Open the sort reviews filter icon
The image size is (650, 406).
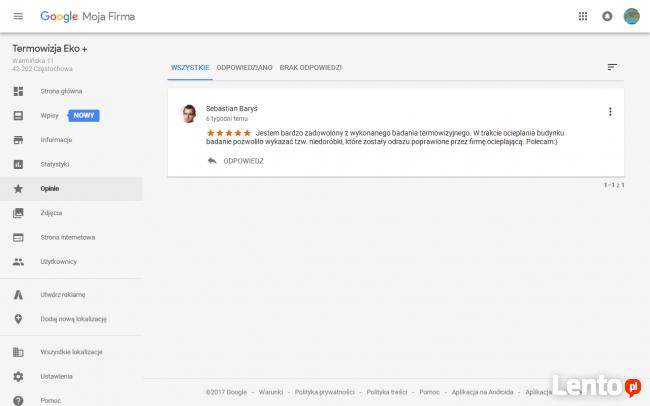coord(612,67)
